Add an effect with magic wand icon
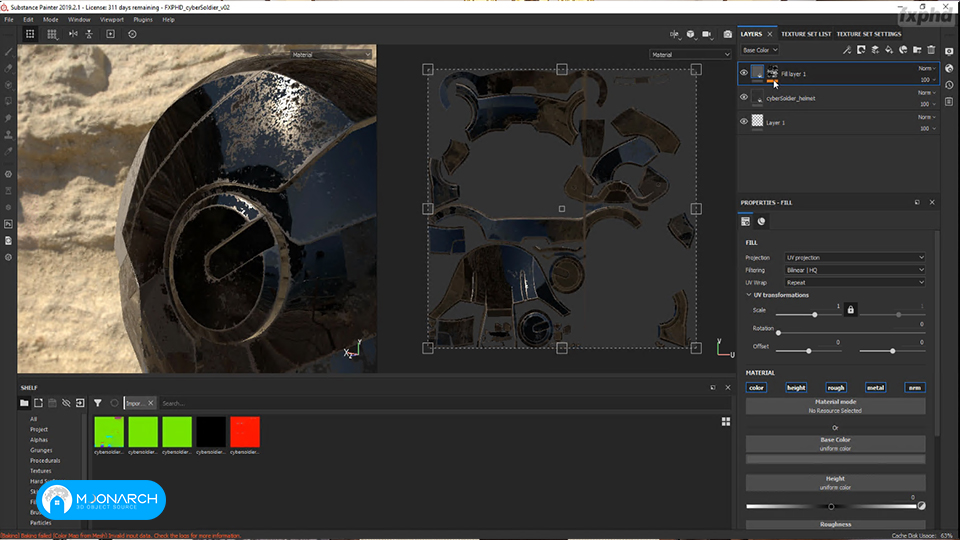Screen dimensions: 960x540 point(847,50)
